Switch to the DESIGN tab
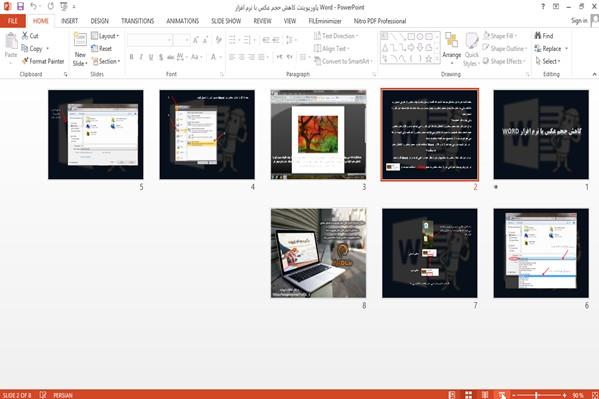This screenshot has height=399, width=599. 100,21
